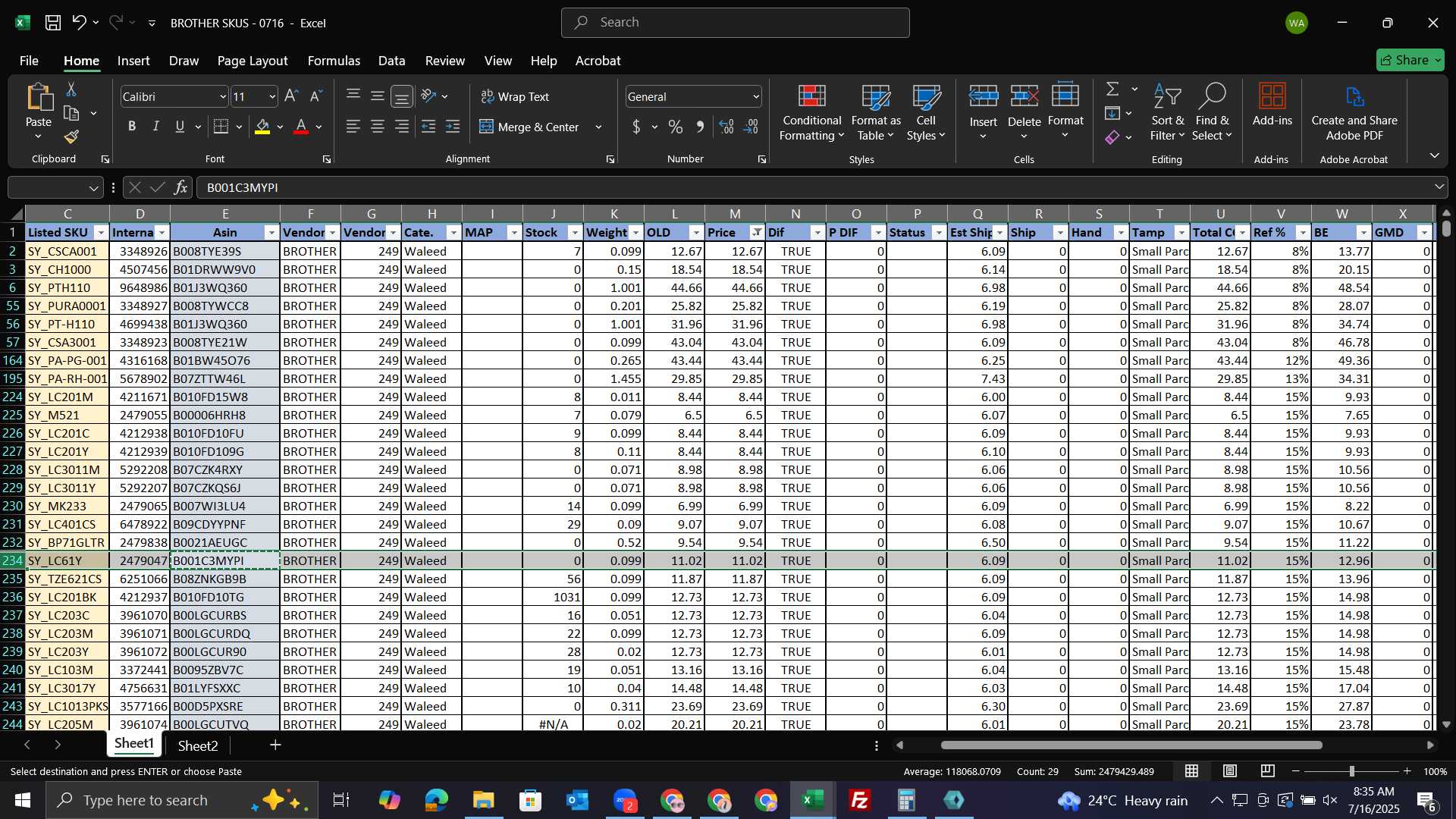
Task: Open the Asin column filter dropdown
Action: (271, 233)
